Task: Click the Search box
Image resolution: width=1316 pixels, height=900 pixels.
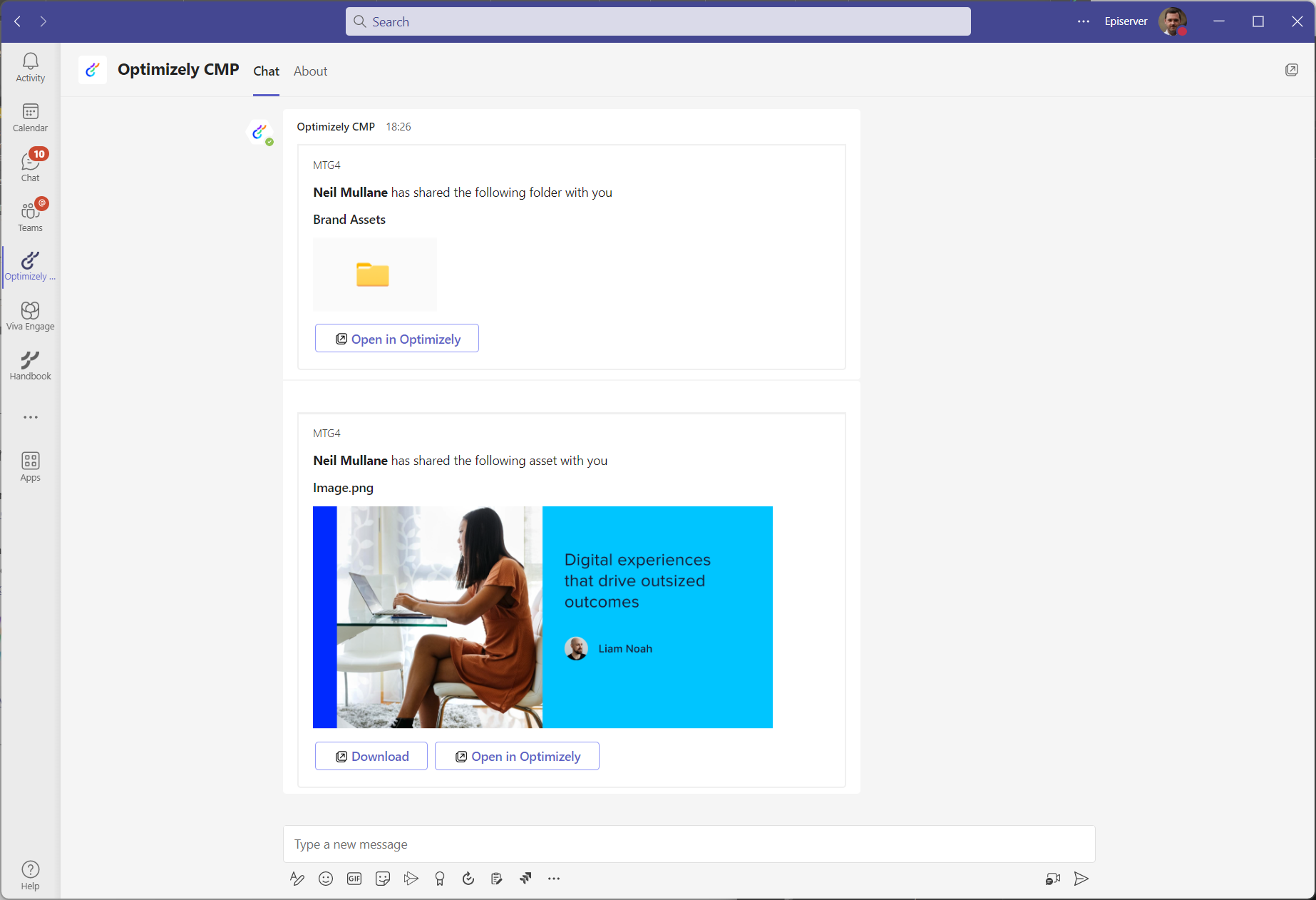Action: [658, 21]
